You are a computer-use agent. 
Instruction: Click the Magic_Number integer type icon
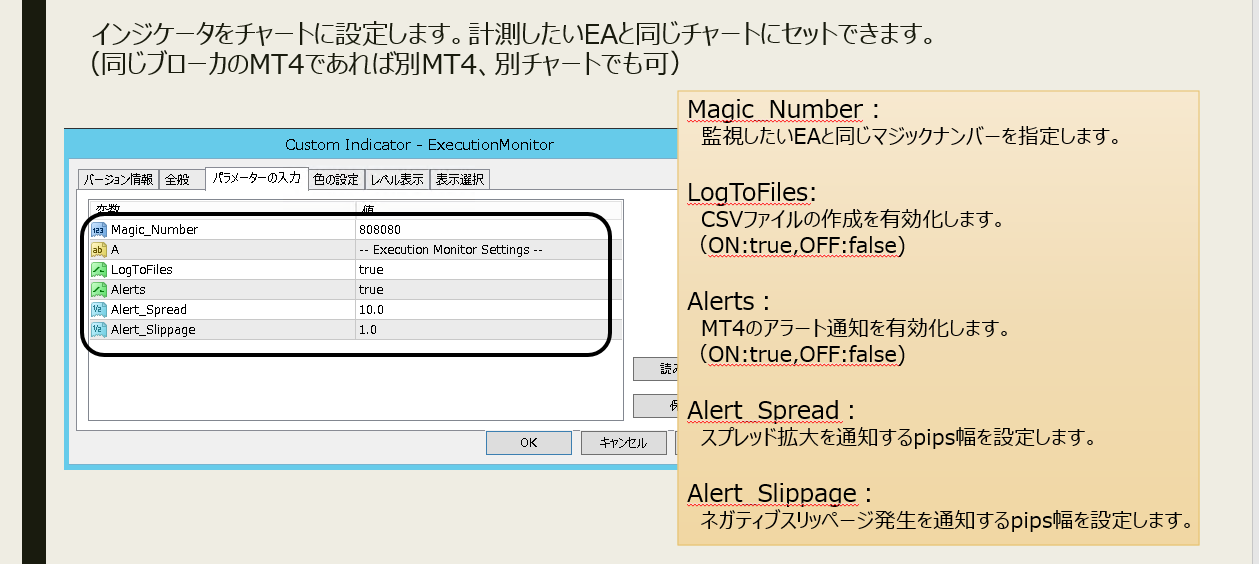tap(98, 230)
